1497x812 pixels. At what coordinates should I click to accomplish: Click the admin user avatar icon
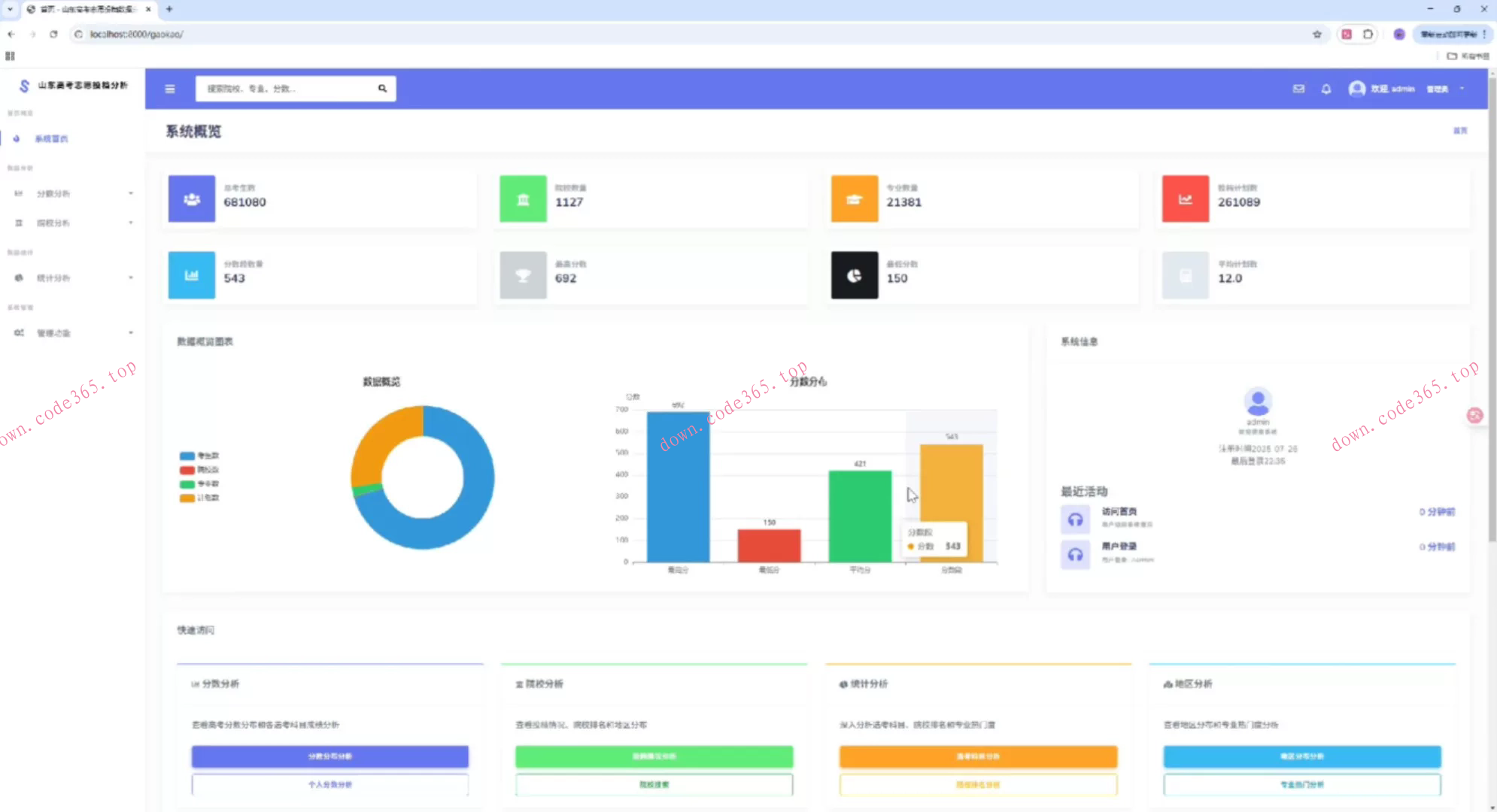[1356, 89]
